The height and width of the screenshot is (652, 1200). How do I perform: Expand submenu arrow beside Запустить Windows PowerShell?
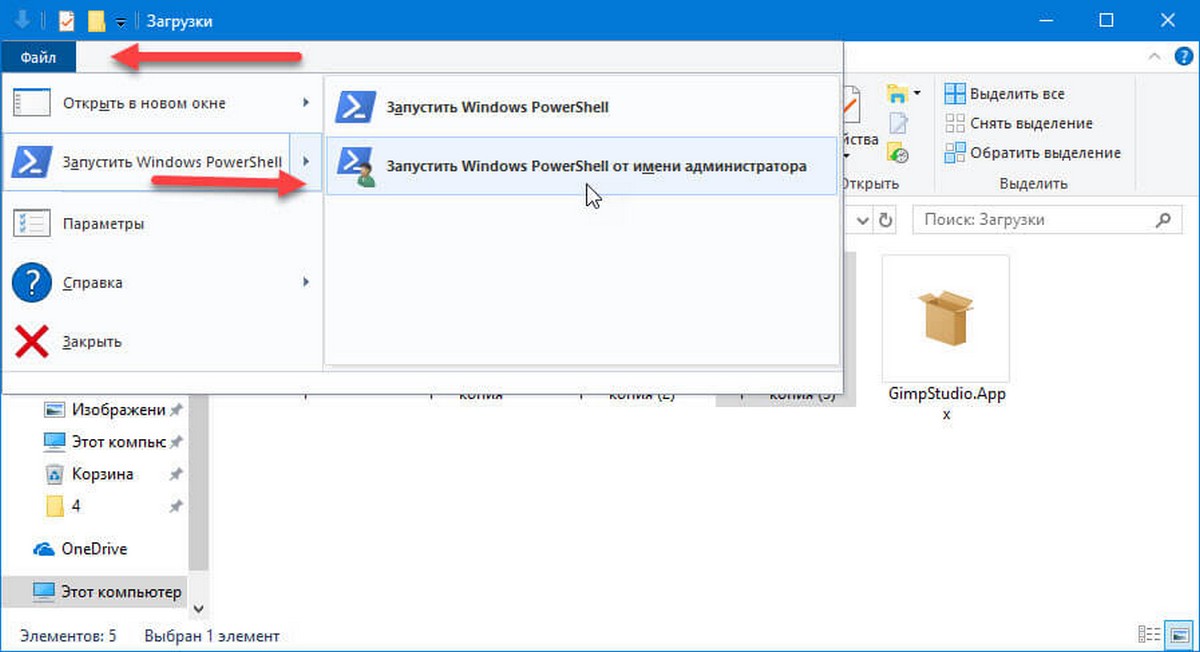[x=305, y=161]
